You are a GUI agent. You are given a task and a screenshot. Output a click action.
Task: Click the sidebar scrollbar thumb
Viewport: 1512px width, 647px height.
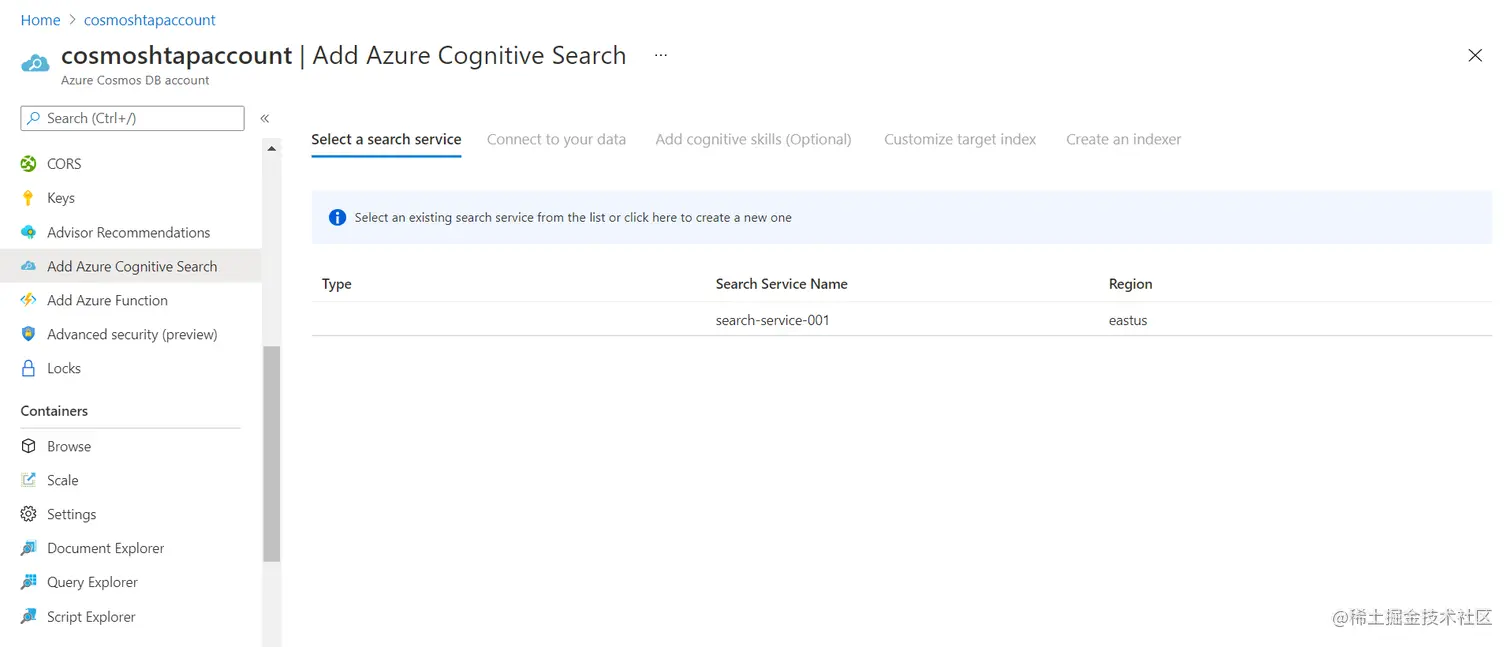271,454
